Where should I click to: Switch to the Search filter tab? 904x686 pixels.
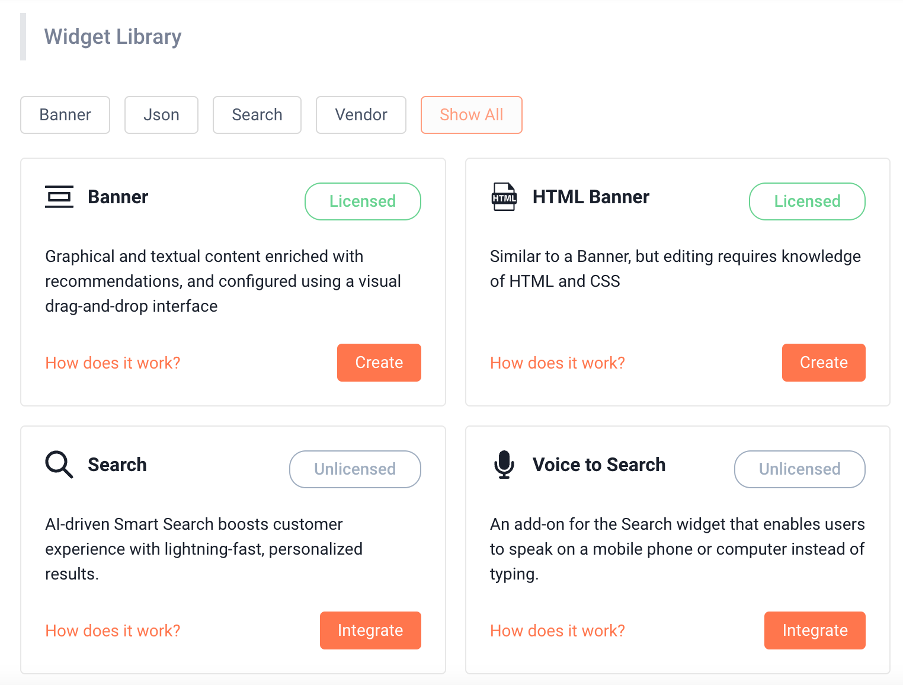pos(257,114)
